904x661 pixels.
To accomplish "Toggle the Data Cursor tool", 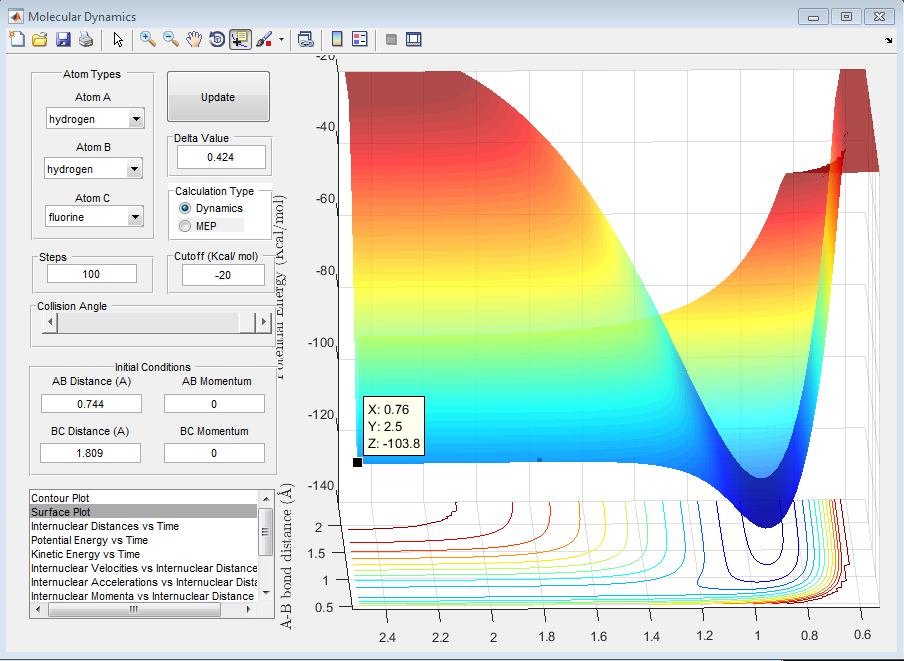I will (x=240, y=39).
